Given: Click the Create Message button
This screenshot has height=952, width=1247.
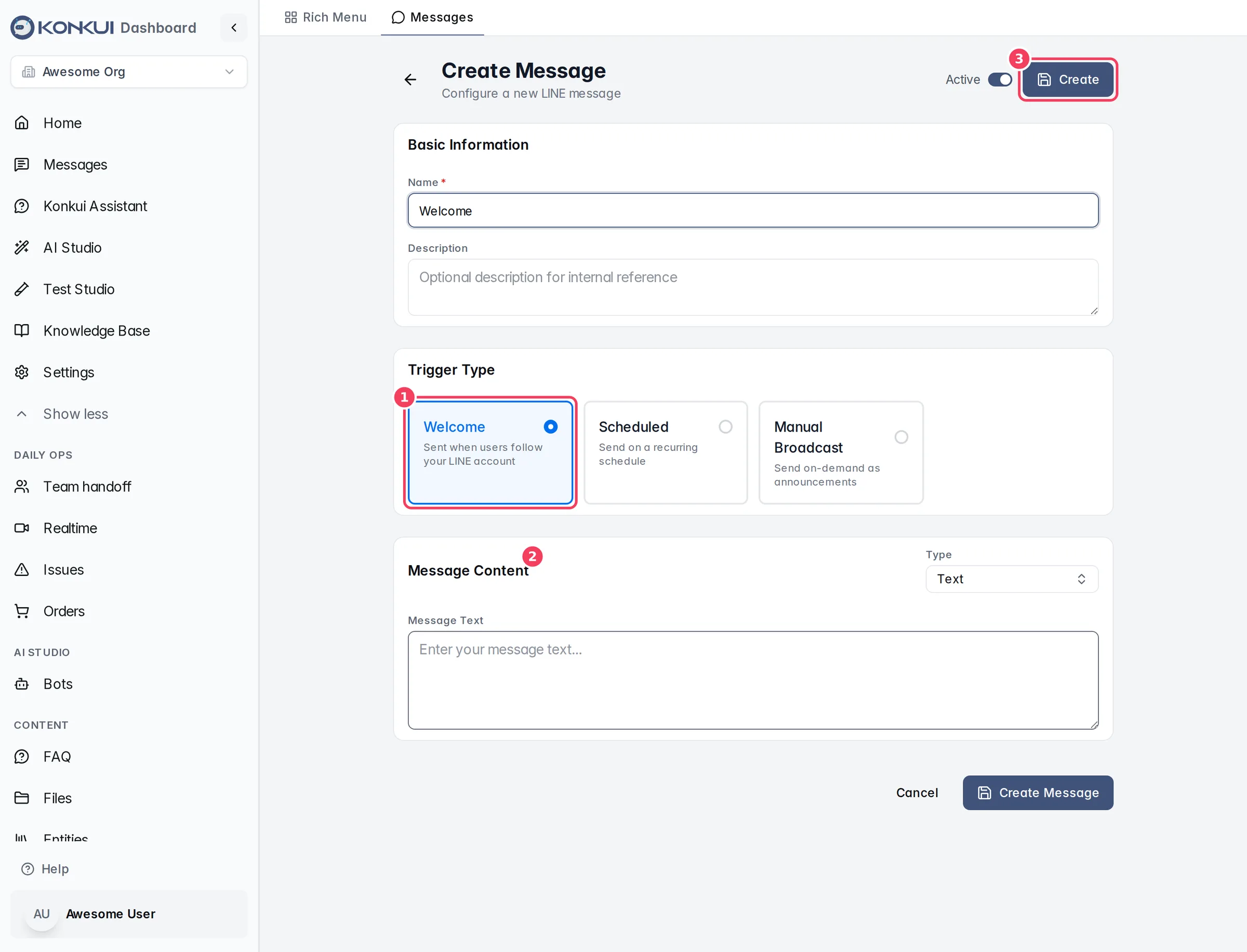Looking at the screenshot, I should coord(1038,792).
